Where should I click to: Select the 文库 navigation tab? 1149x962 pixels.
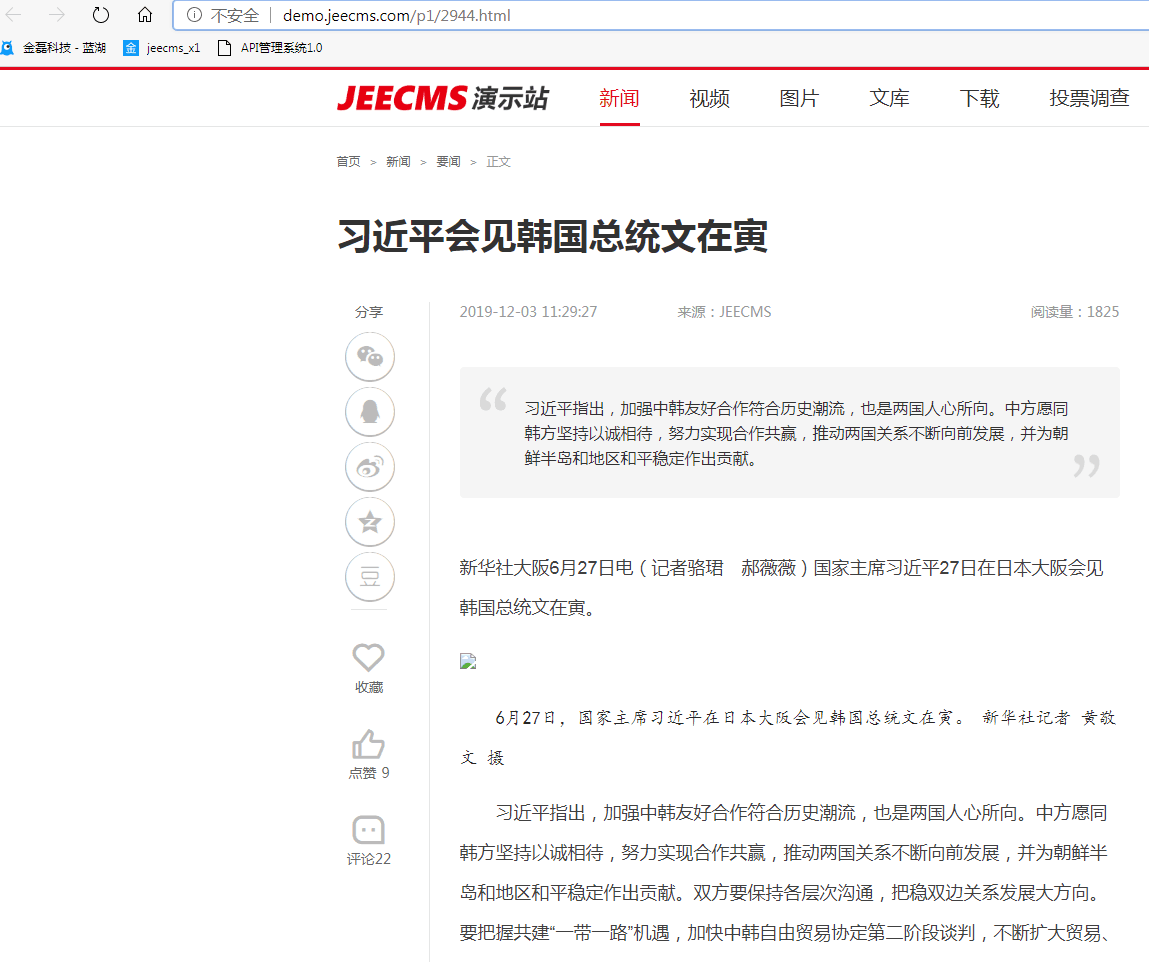tap(889, 98)
